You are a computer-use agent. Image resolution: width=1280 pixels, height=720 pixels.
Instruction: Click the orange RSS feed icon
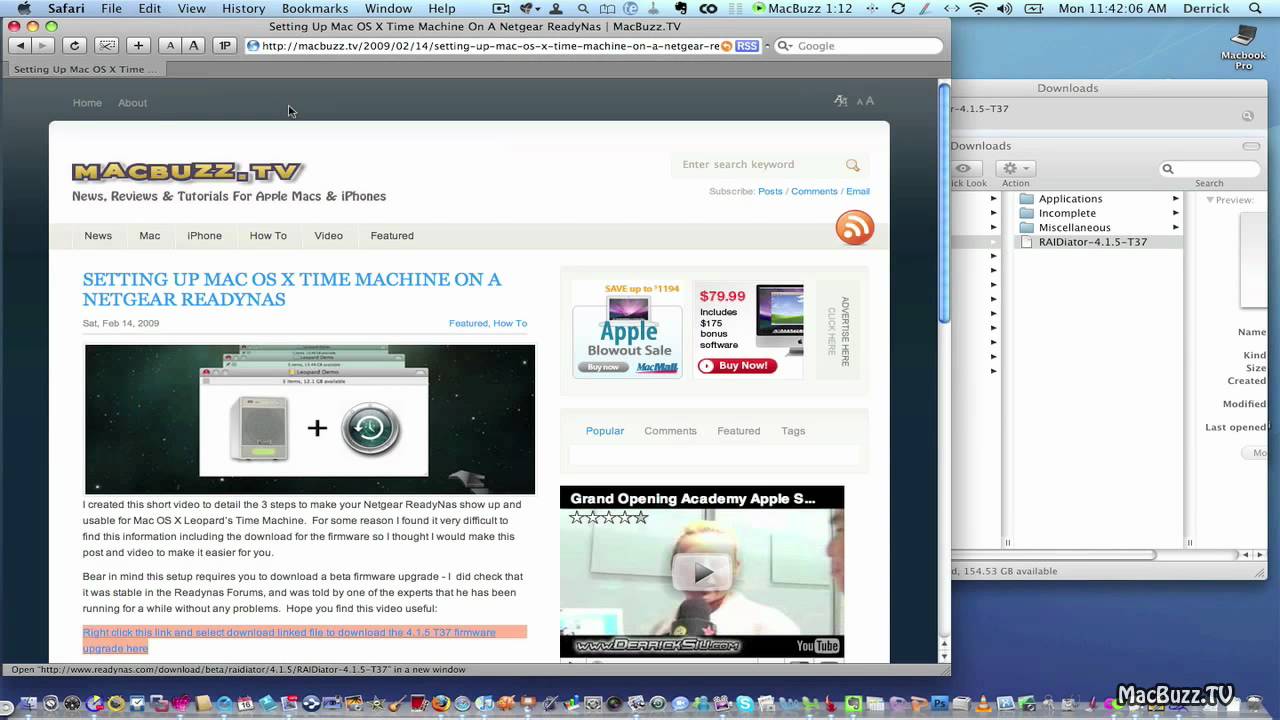(855, 228)
